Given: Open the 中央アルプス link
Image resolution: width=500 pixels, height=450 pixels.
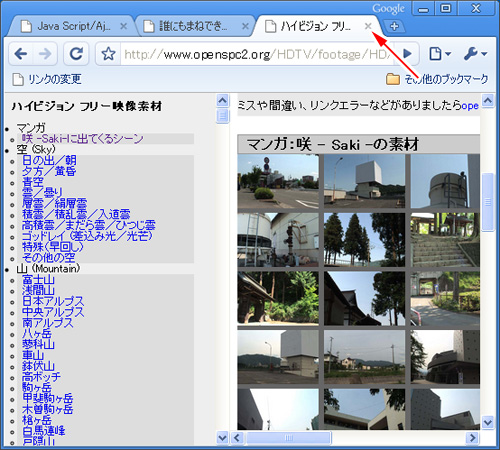Looking at the screenshot, I should (x=53, y=312).
